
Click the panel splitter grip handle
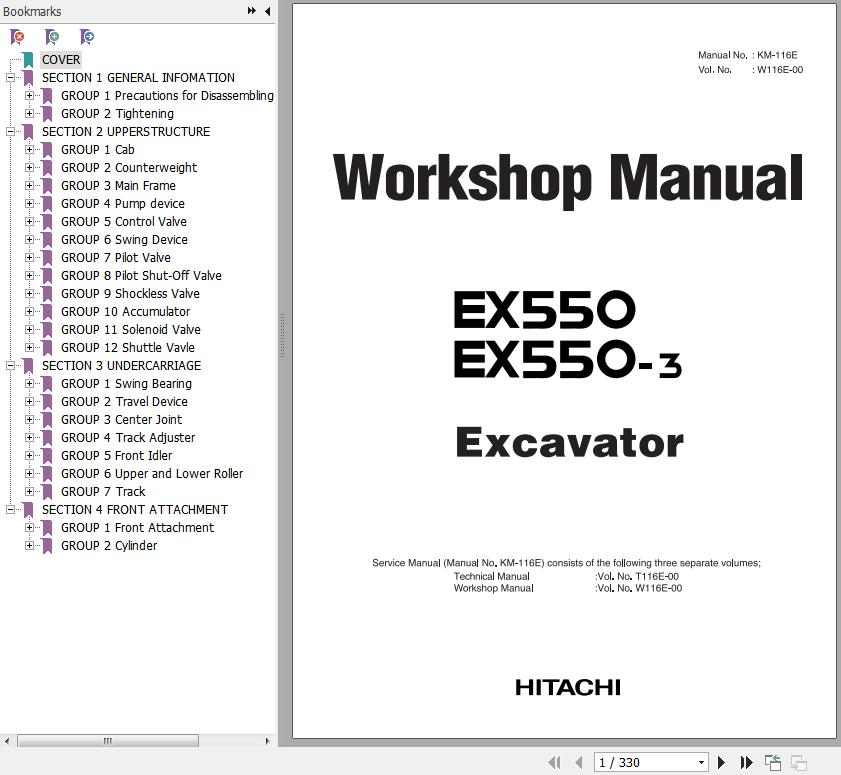282,336
